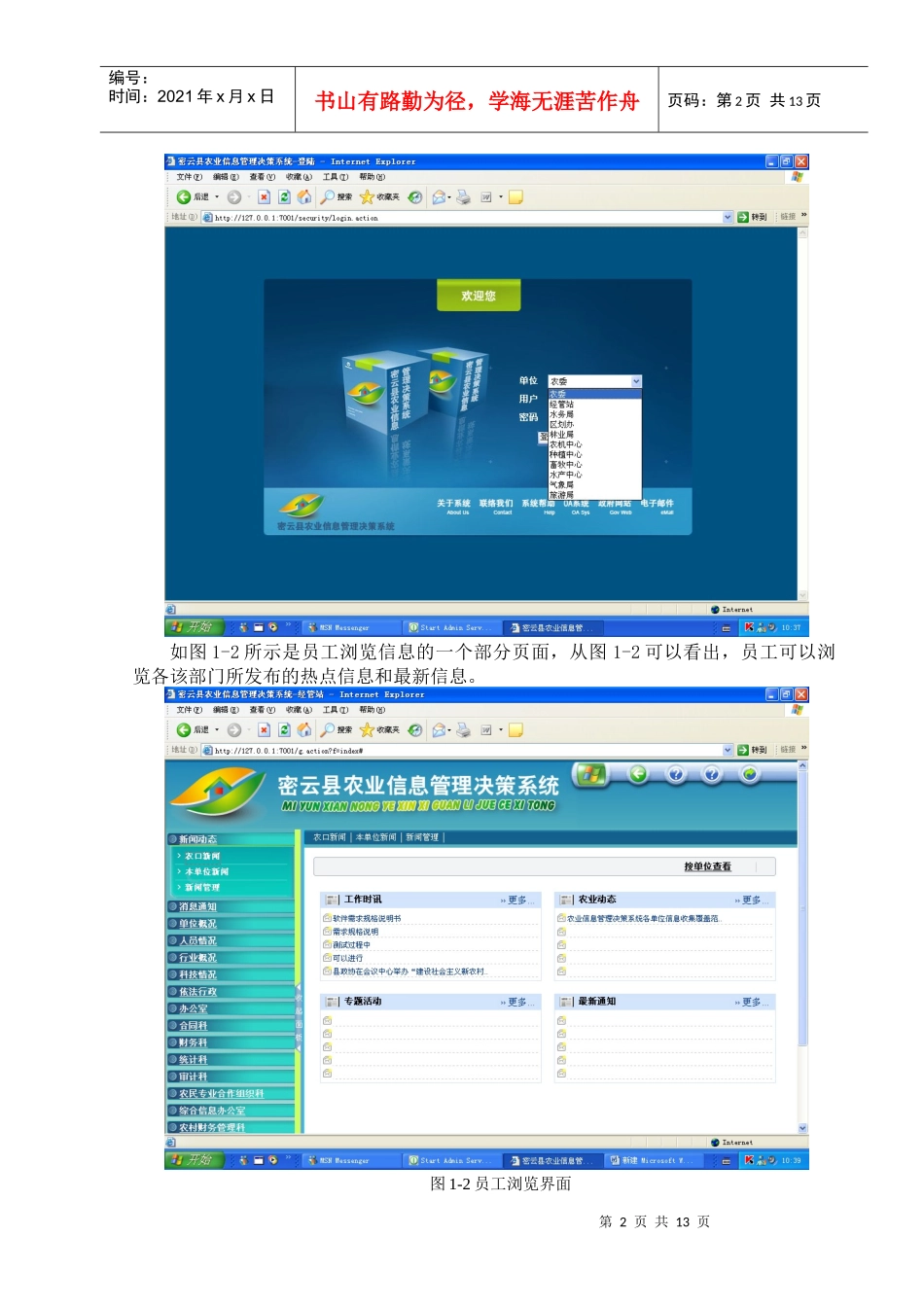
Task: Click vertical scrollbar of 经管站 window page
Action: [x=802, y=947]
